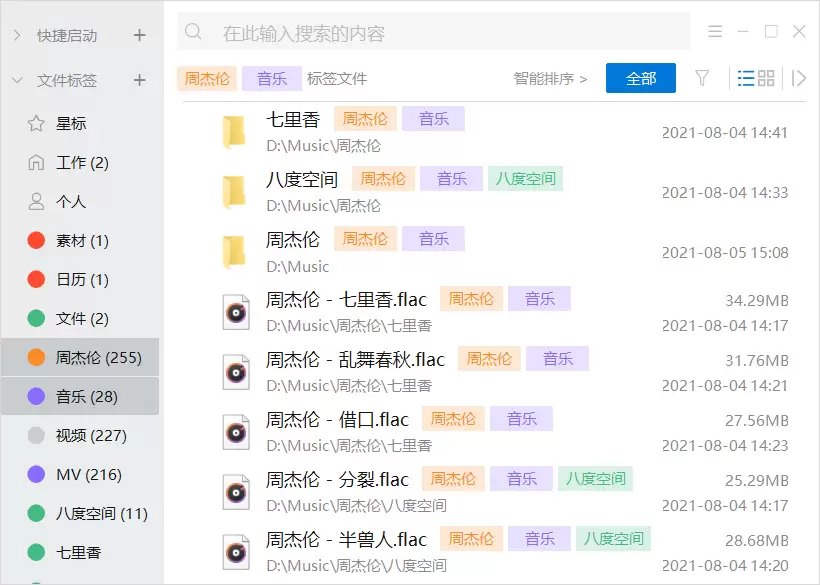Select the 周杰伦 - 半兽人.flac file name
Screen dimensions: 820x585
[x=346, y=540]
